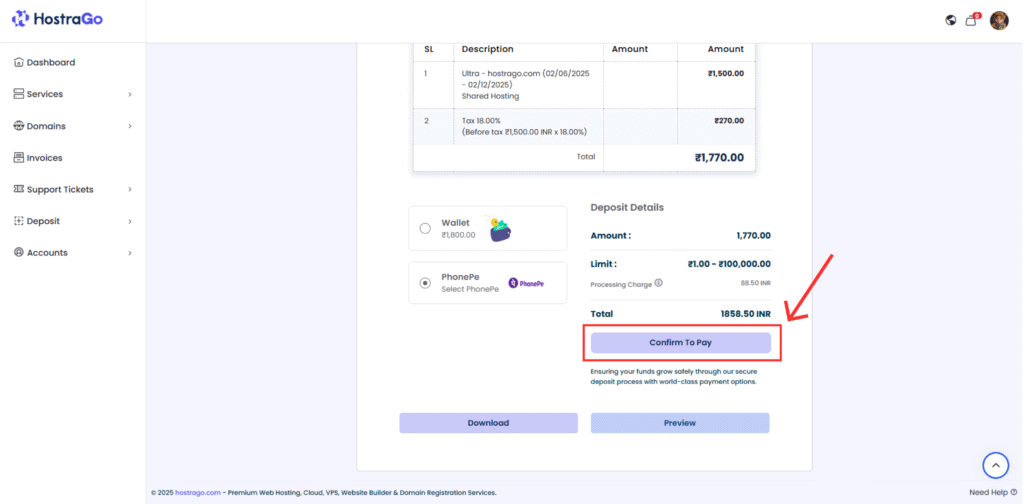Click the Domains globe icon
Screen dimensions: 1024x504
pos(19,126)
